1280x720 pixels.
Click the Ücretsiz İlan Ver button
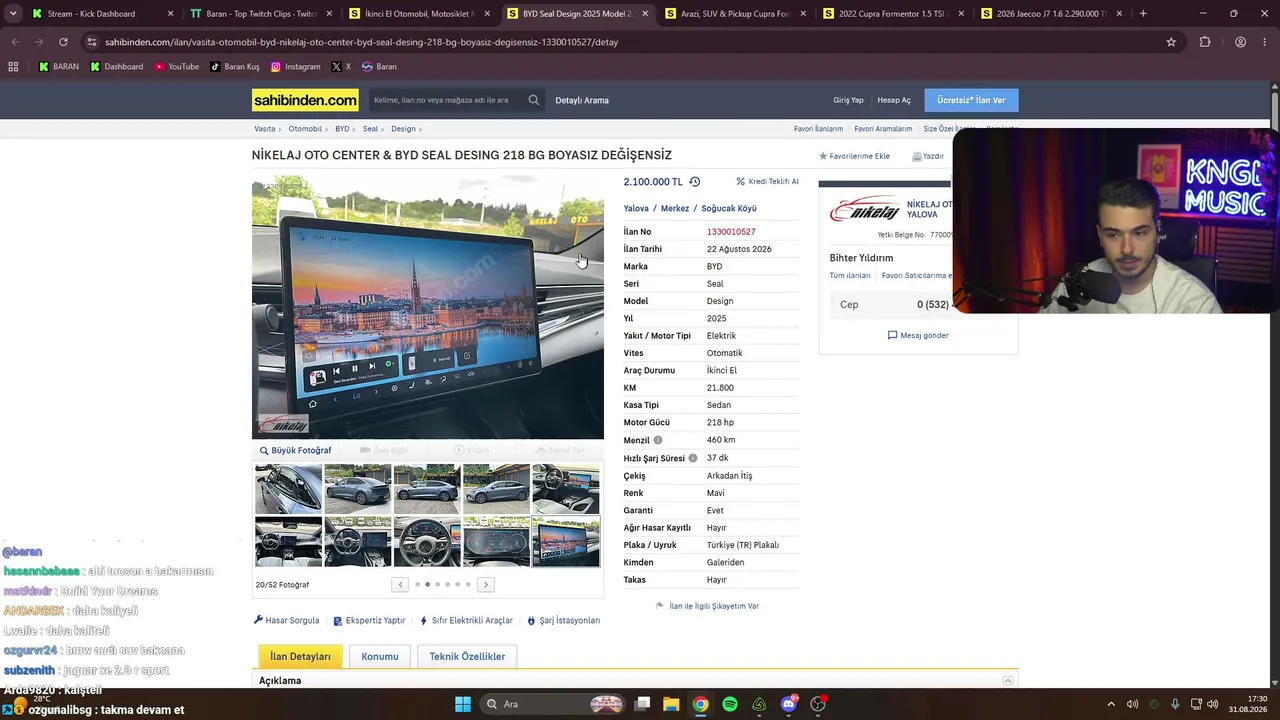tap(971, 100)
